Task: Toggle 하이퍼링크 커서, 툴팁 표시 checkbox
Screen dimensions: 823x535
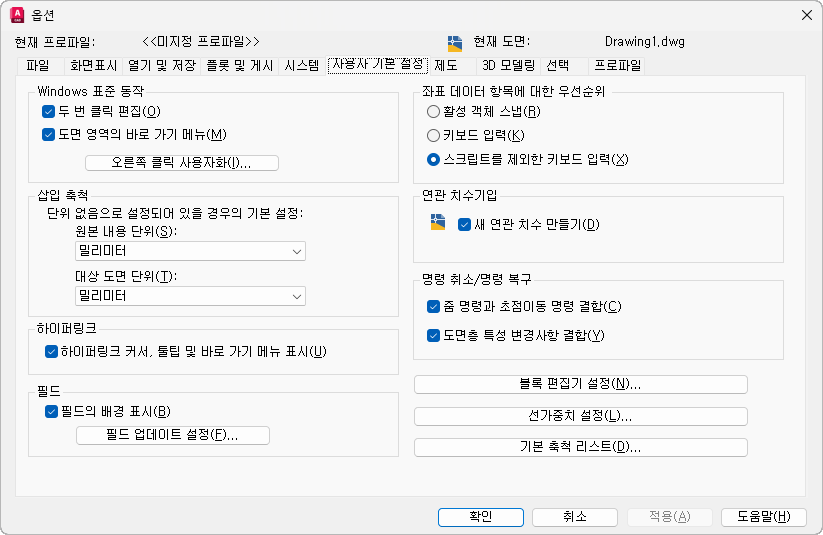Action: (52, 351)
